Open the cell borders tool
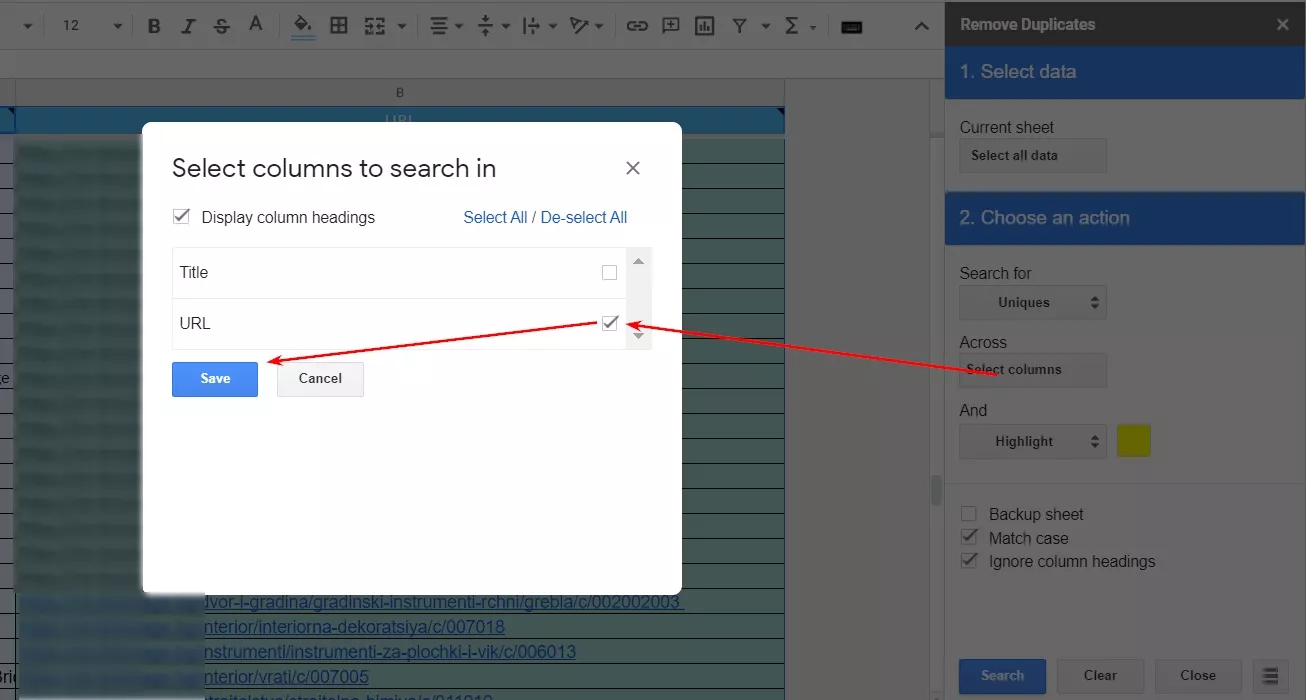 click(x=339, y=26)
